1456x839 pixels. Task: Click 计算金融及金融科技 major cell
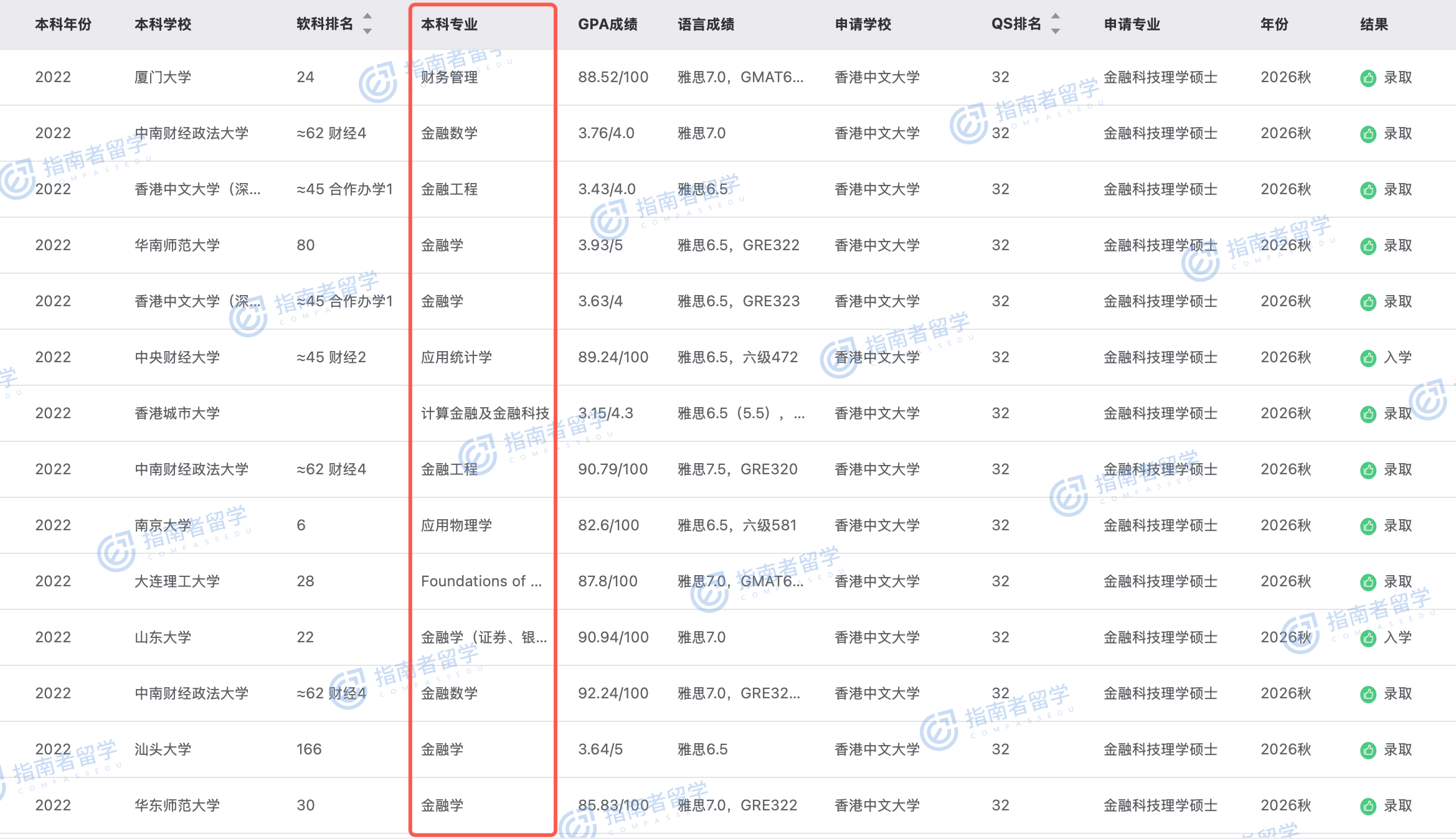point(485,413)
